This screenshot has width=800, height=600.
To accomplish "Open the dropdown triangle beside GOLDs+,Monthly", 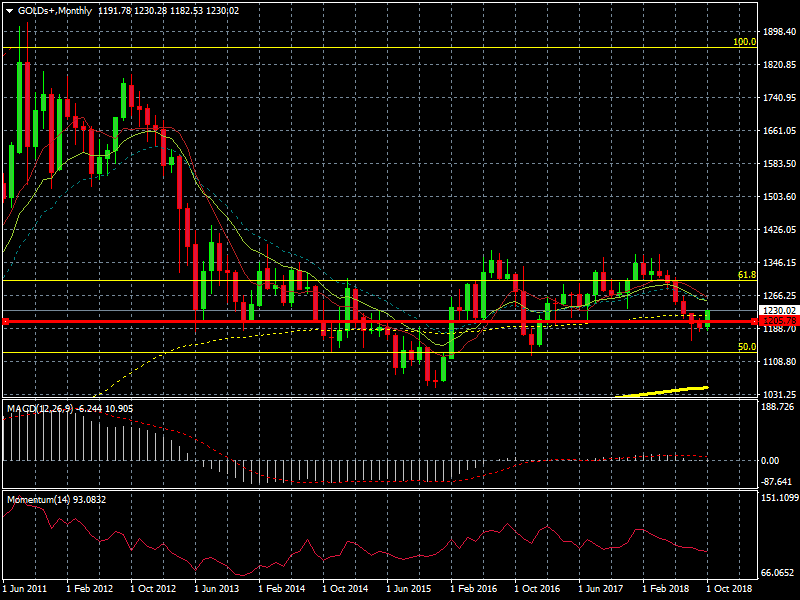I will pyautogui.click(x=9, y=9).
